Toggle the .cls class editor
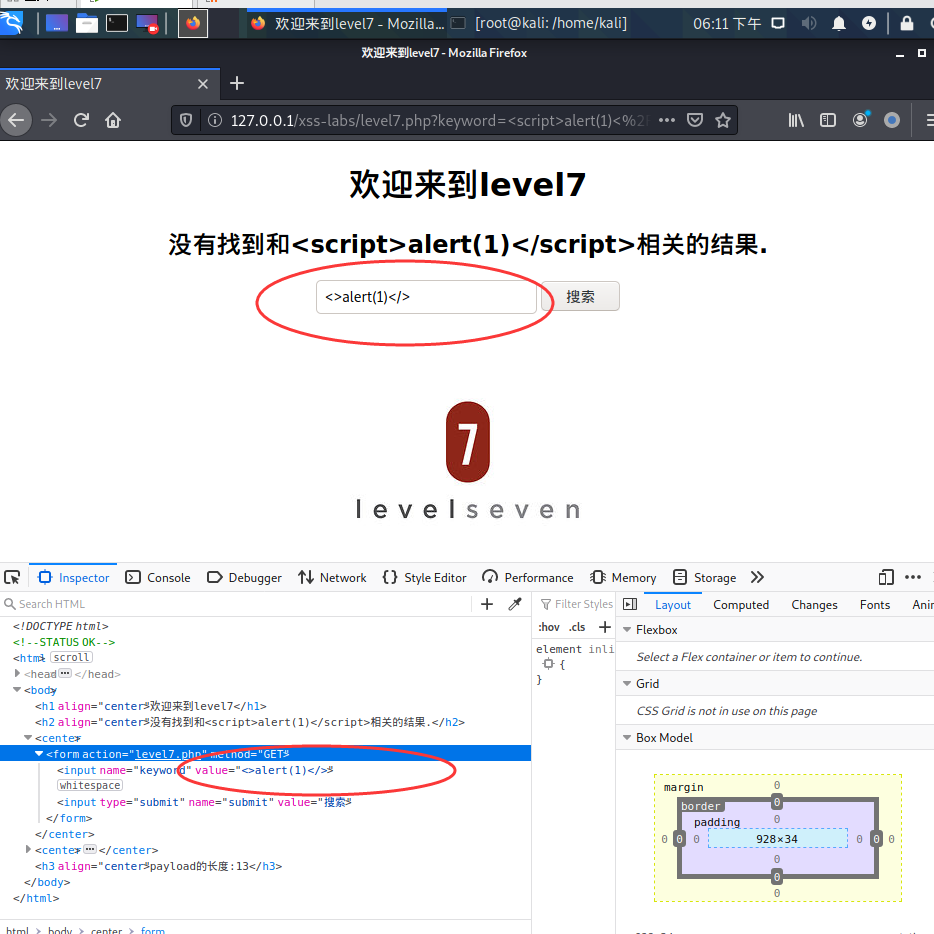This screenshot has width=934, height=934. pyautogui.click(x=577, y=625)
